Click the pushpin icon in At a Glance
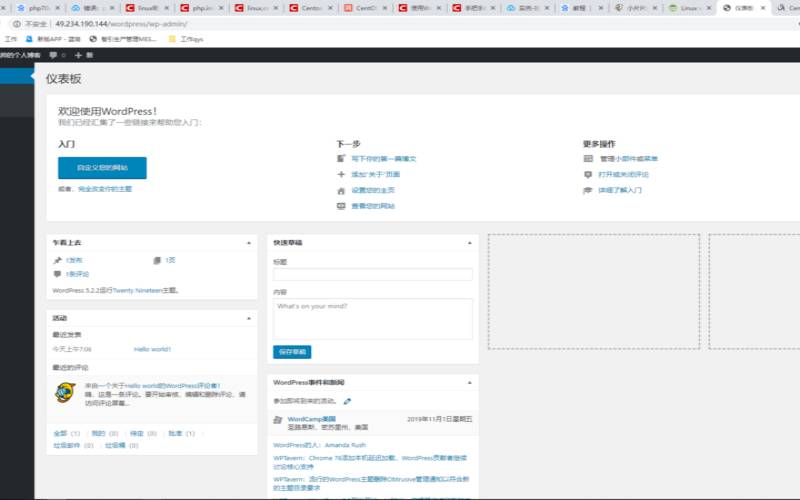Viewport: 800px width, 500px height. click(58, 260)
